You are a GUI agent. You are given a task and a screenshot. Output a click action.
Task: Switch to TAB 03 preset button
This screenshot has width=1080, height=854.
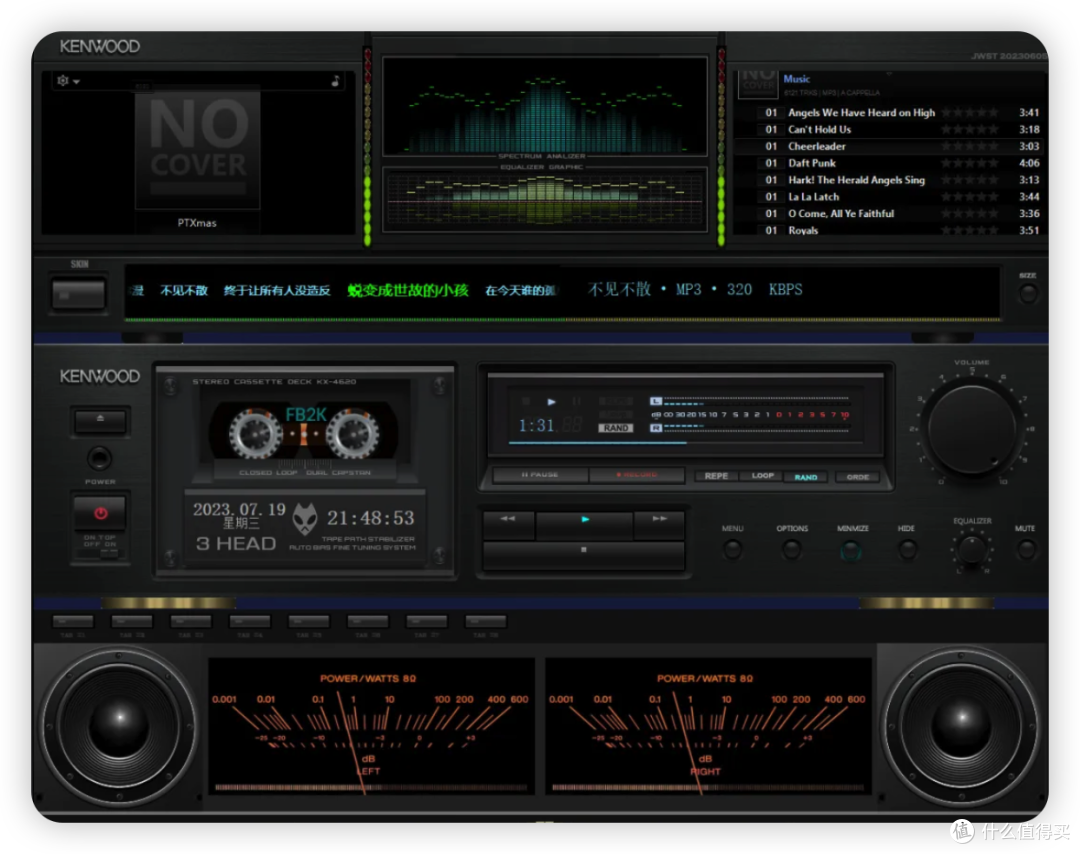pyautogui.click(x=191, y=622)
